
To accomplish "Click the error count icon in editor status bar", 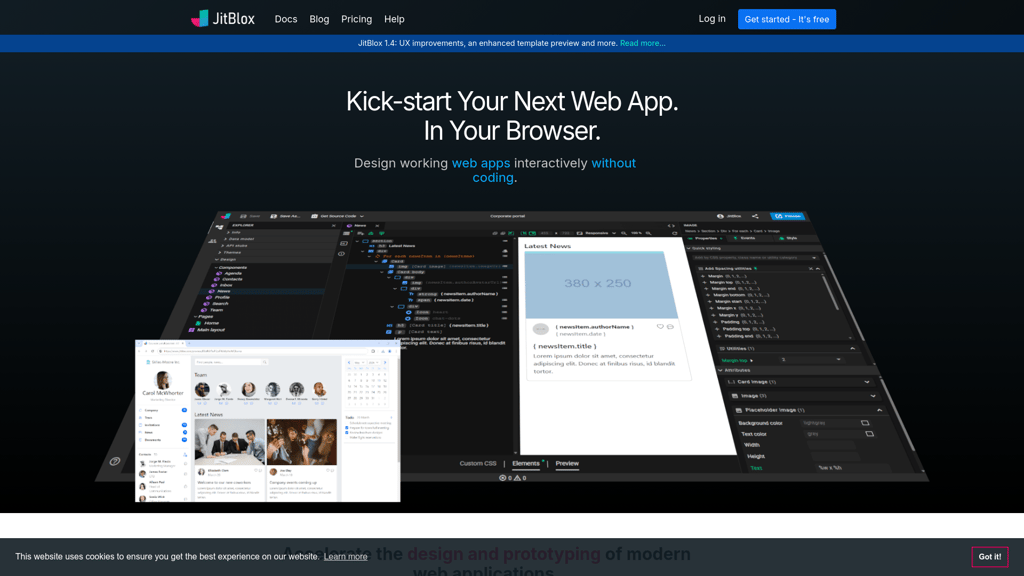I will point(502,478).
